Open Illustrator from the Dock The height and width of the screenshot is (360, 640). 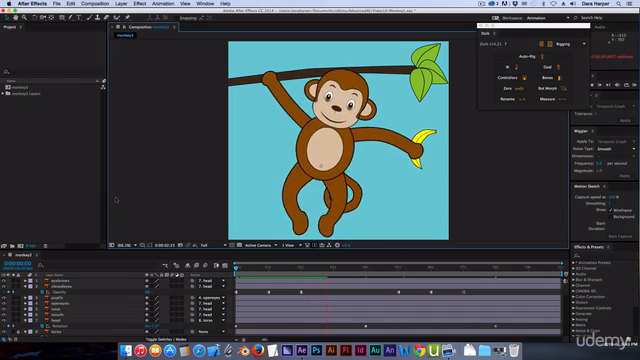(x=331, y=350)
